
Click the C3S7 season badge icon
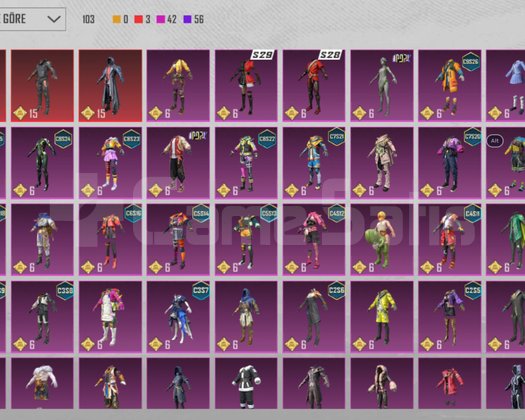(x=201, y=290)
